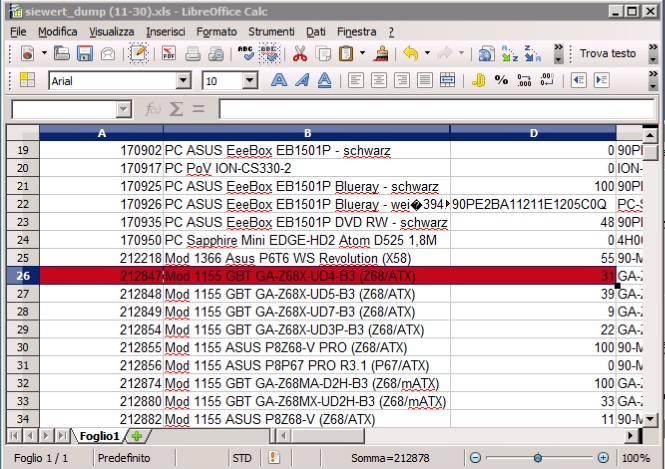This screenshot has width=665, height=469.
Task: Click Merge and Center Cells icon
Action: click(x=447, y=80)
